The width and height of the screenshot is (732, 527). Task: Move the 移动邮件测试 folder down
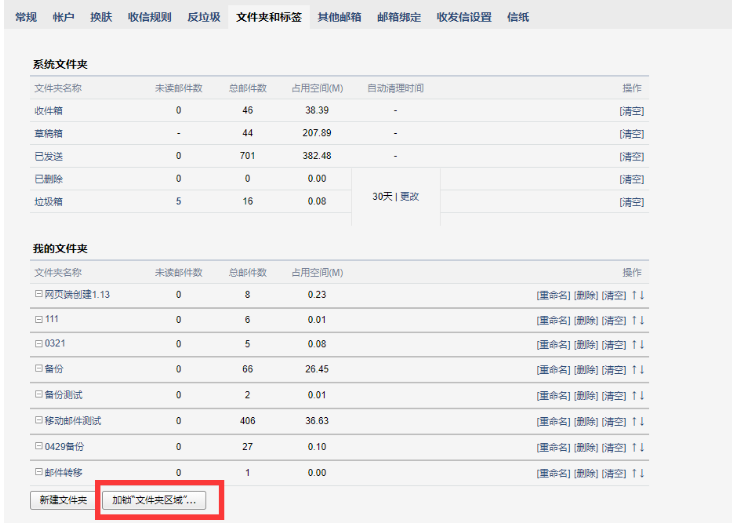point(642,421)
